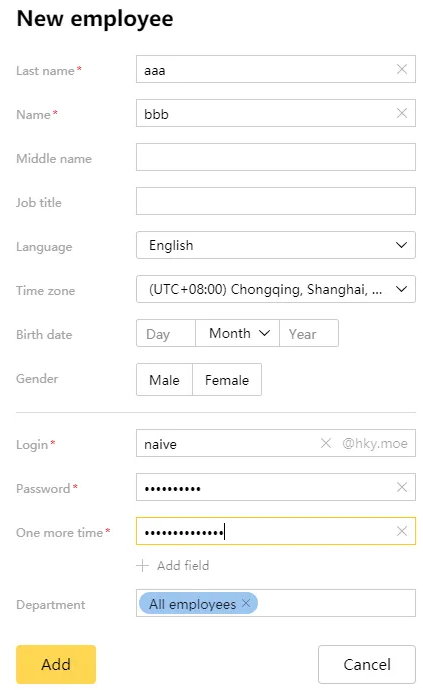Select Male gender option
Image resolution: width=423 pixels, height=690 pixels.
click(164, 380)
